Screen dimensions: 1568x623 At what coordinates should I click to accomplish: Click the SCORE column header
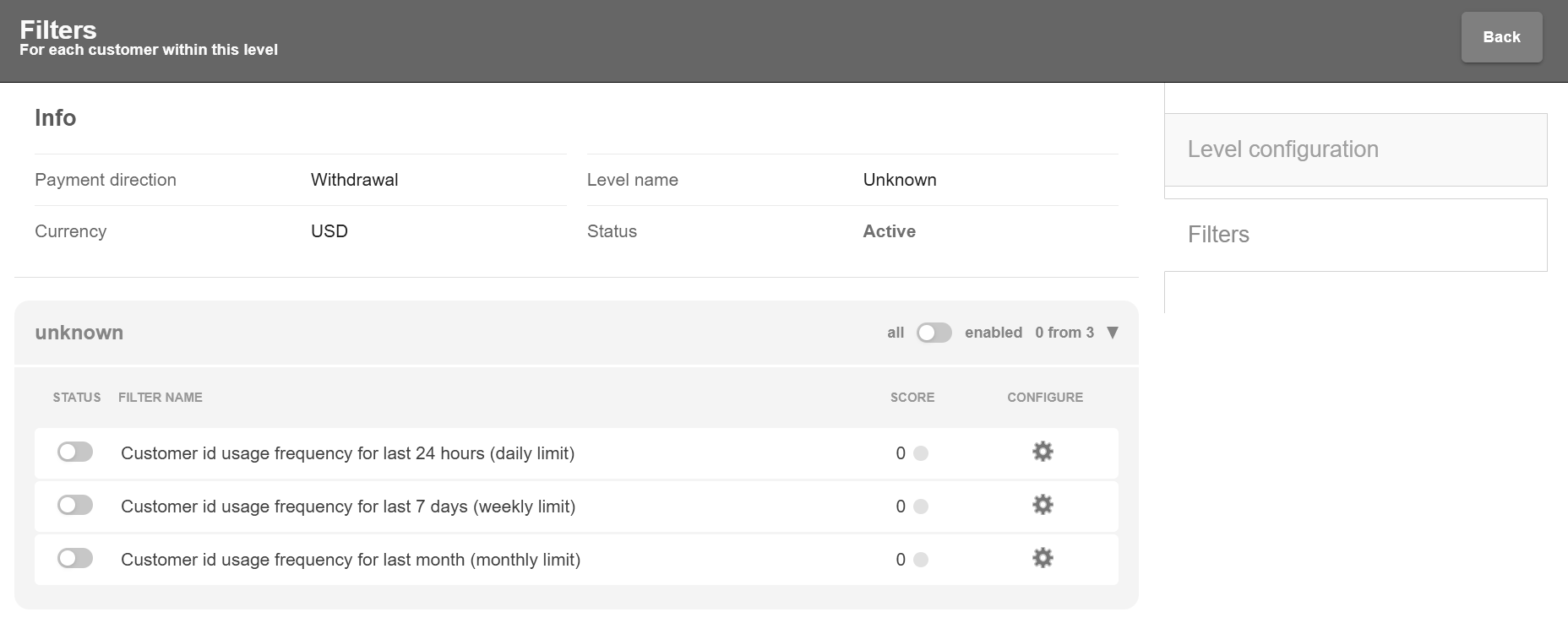coord(912,398)
